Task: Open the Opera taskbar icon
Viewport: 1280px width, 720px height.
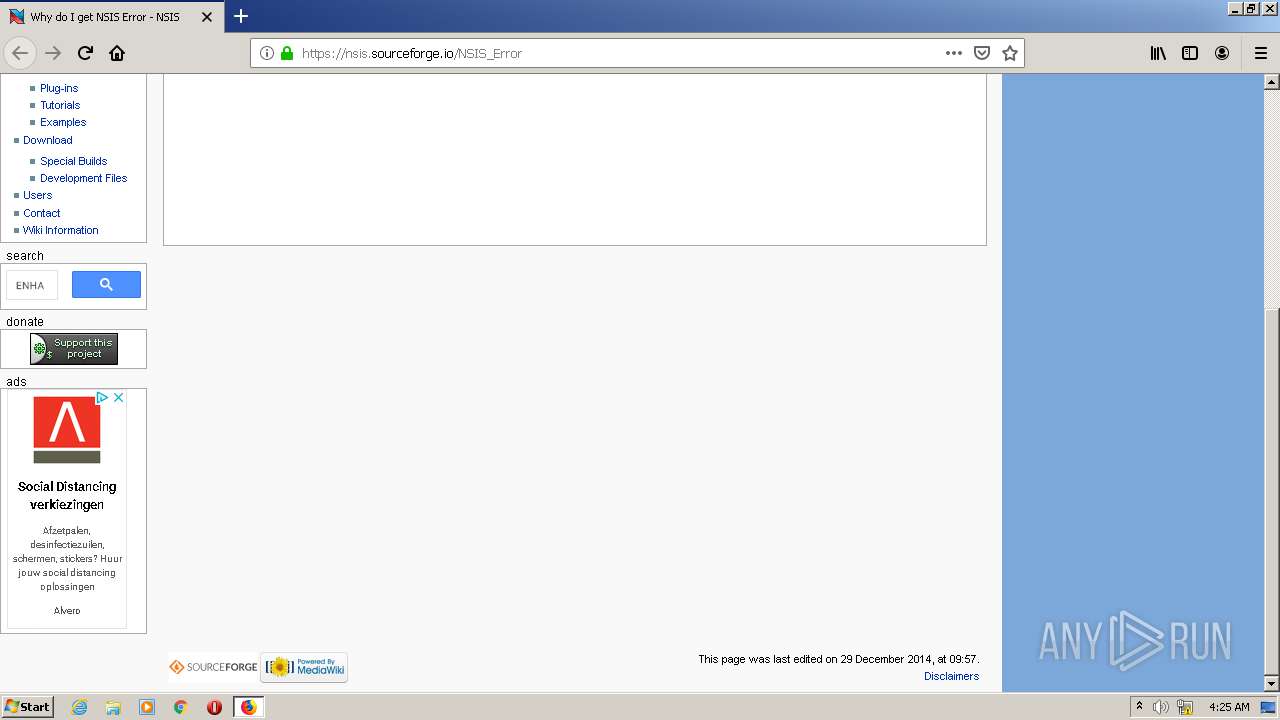Action: click(214, 707)
